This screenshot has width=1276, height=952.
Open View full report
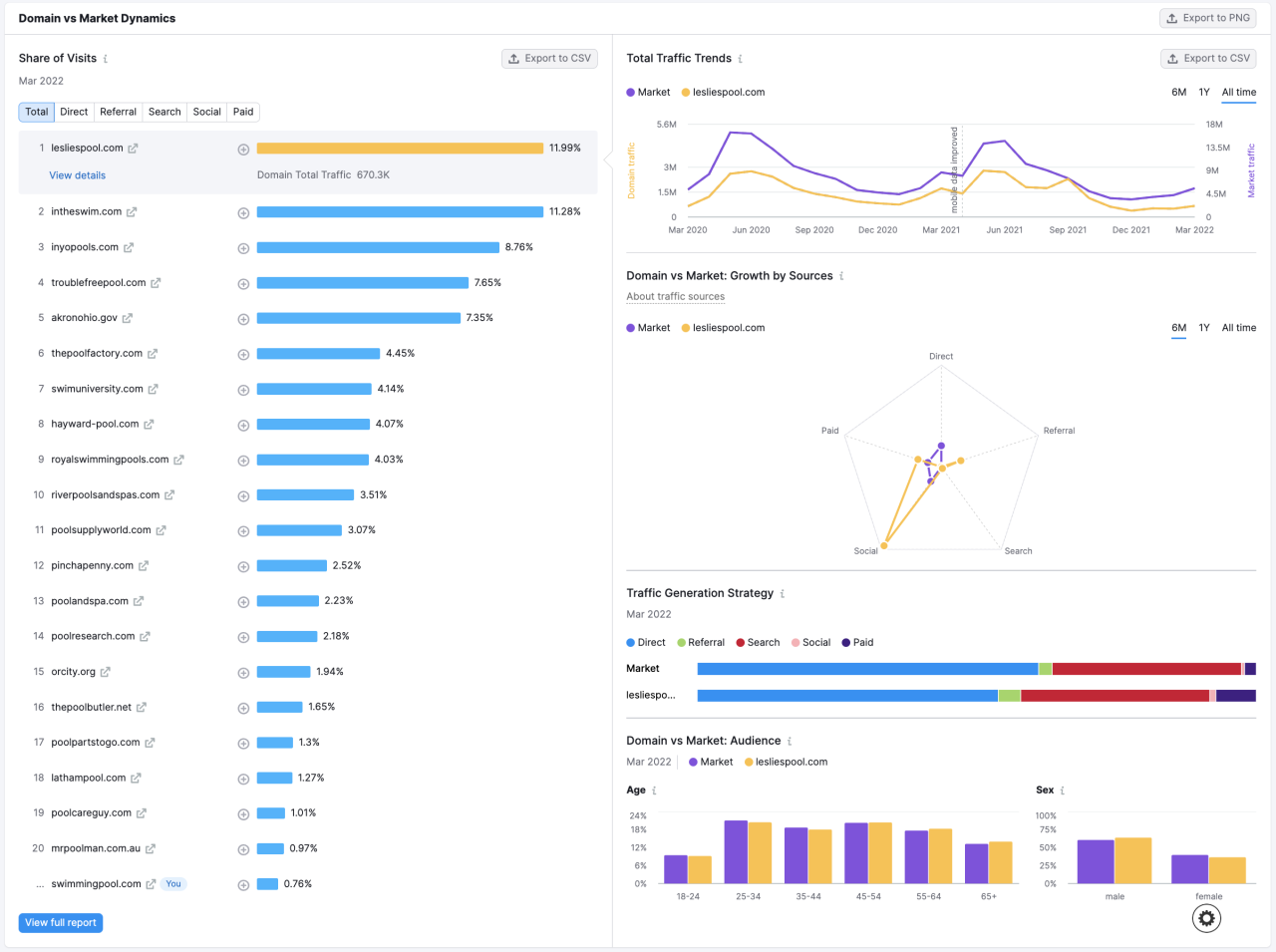tap(61, 923)
